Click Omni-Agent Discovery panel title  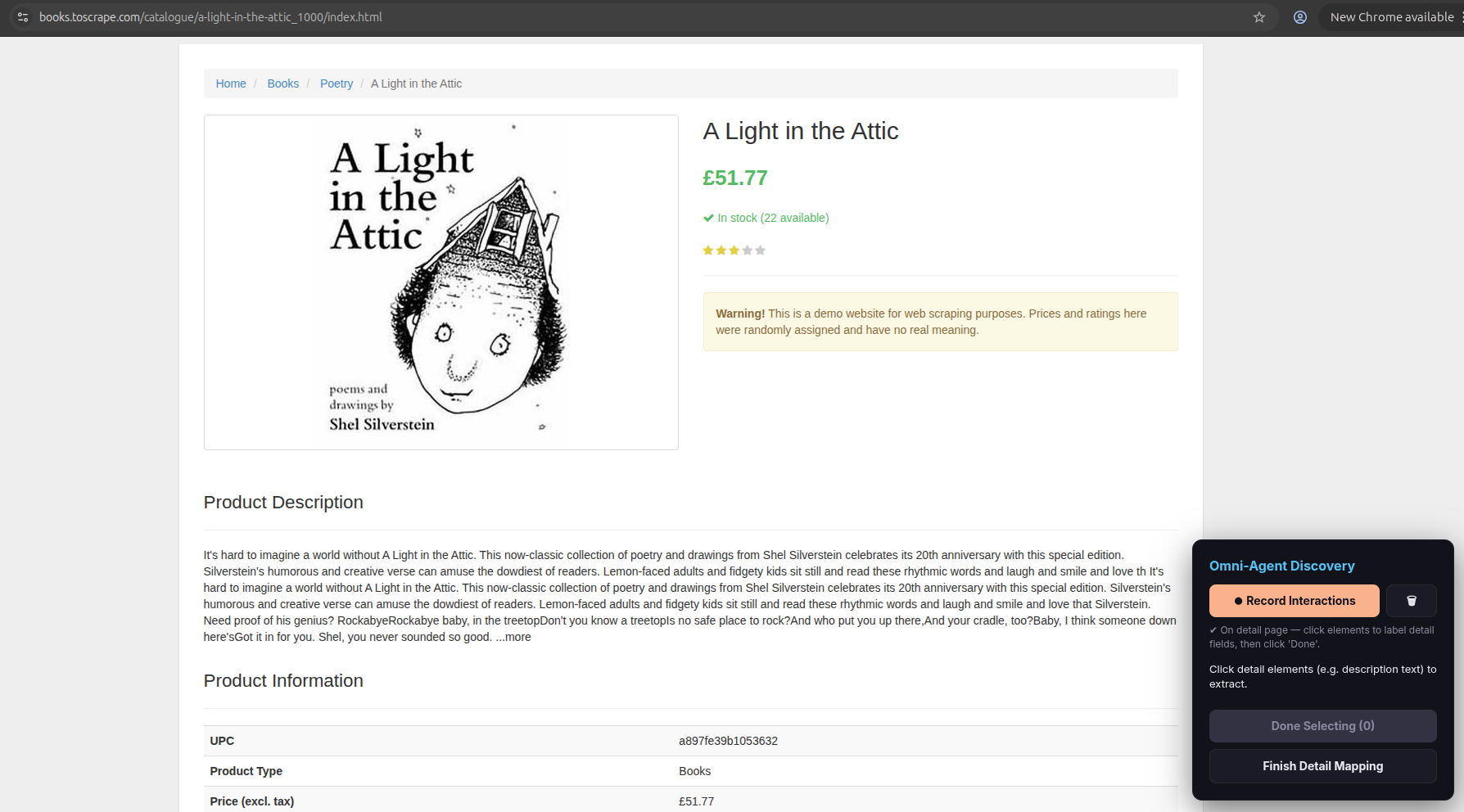pyautogui.click(x=1282, y=566)
